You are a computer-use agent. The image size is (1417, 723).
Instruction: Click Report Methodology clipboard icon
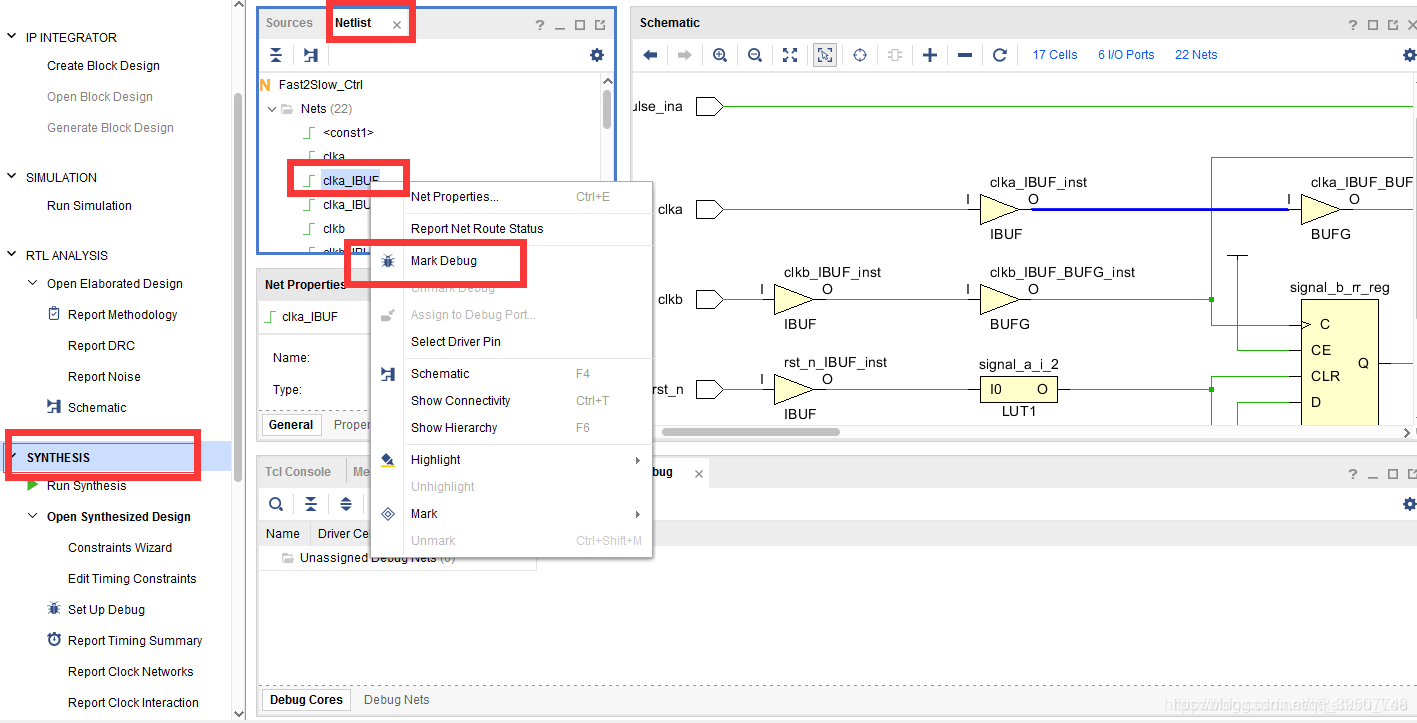(x=54, y=314)
